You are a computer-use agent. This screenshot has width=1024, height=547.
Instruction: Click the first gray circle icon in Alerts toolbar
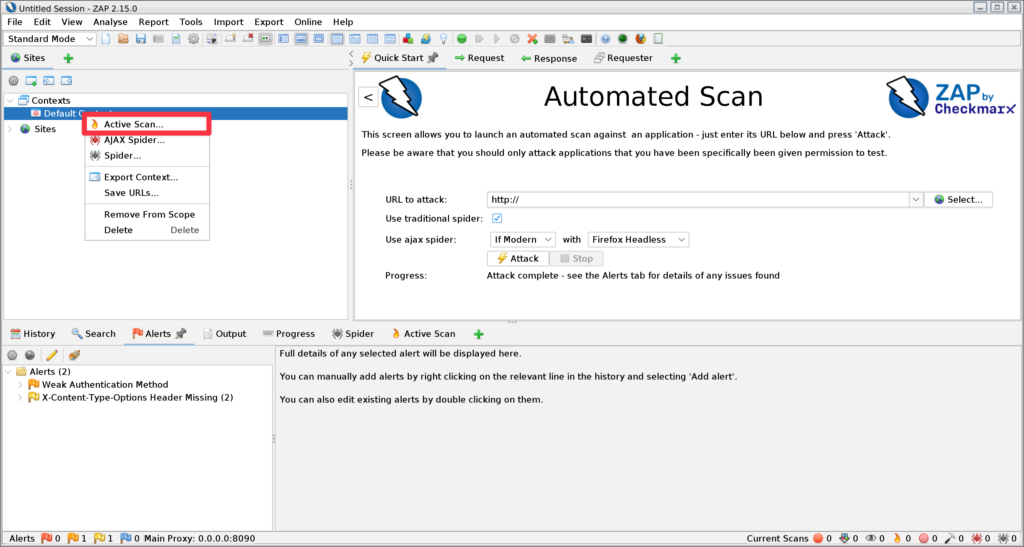(x=12, y=355)
